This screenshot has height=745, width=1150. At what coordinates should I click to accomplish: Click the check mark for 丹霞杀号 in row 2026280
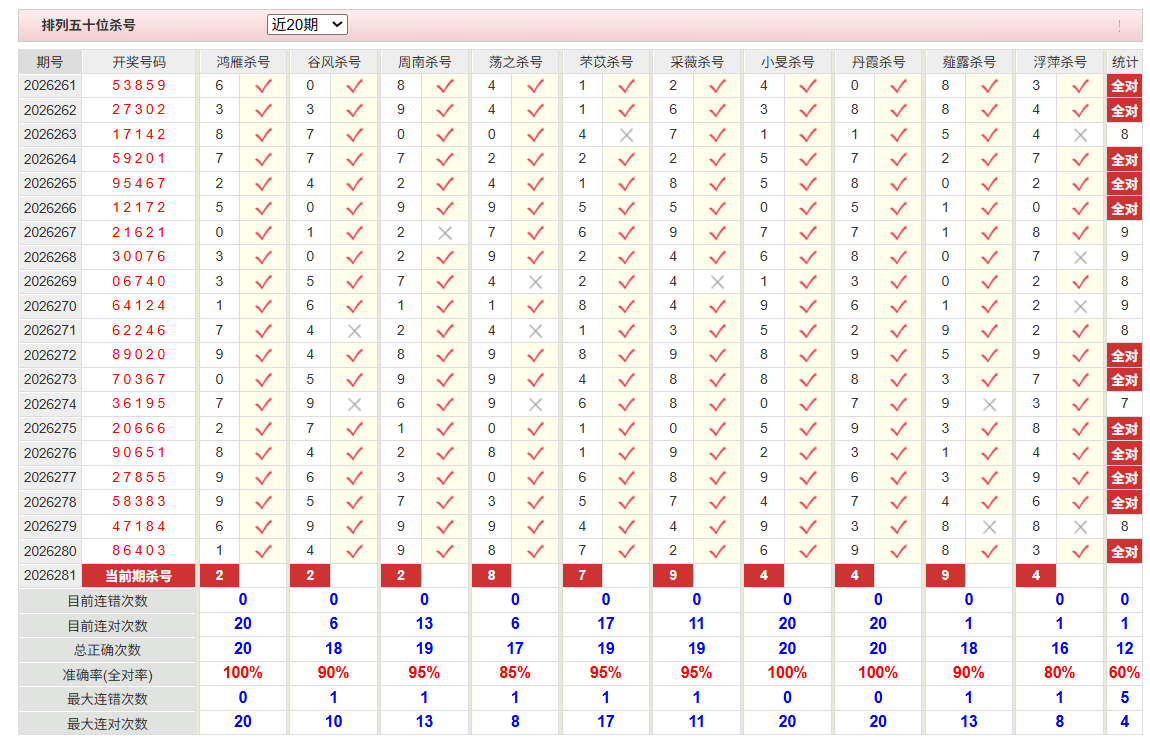coord(898,551)
